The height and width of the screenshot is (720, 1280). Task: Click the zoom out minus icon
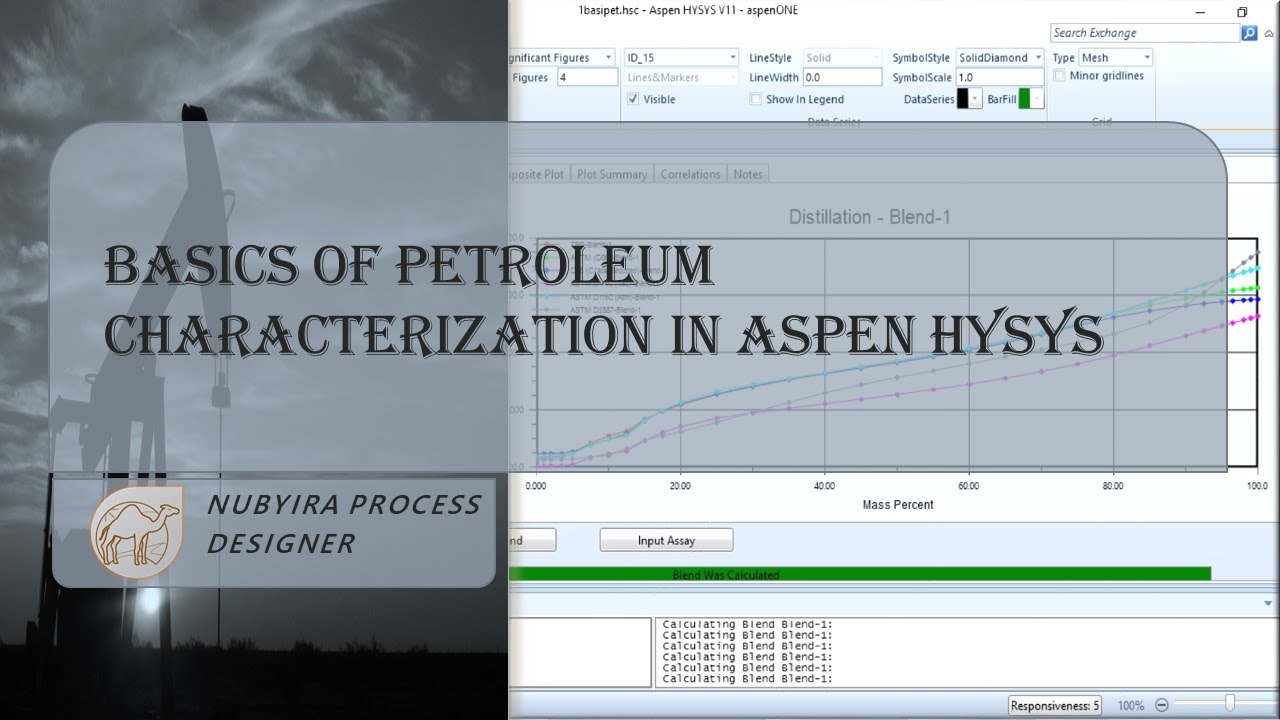1162,705
